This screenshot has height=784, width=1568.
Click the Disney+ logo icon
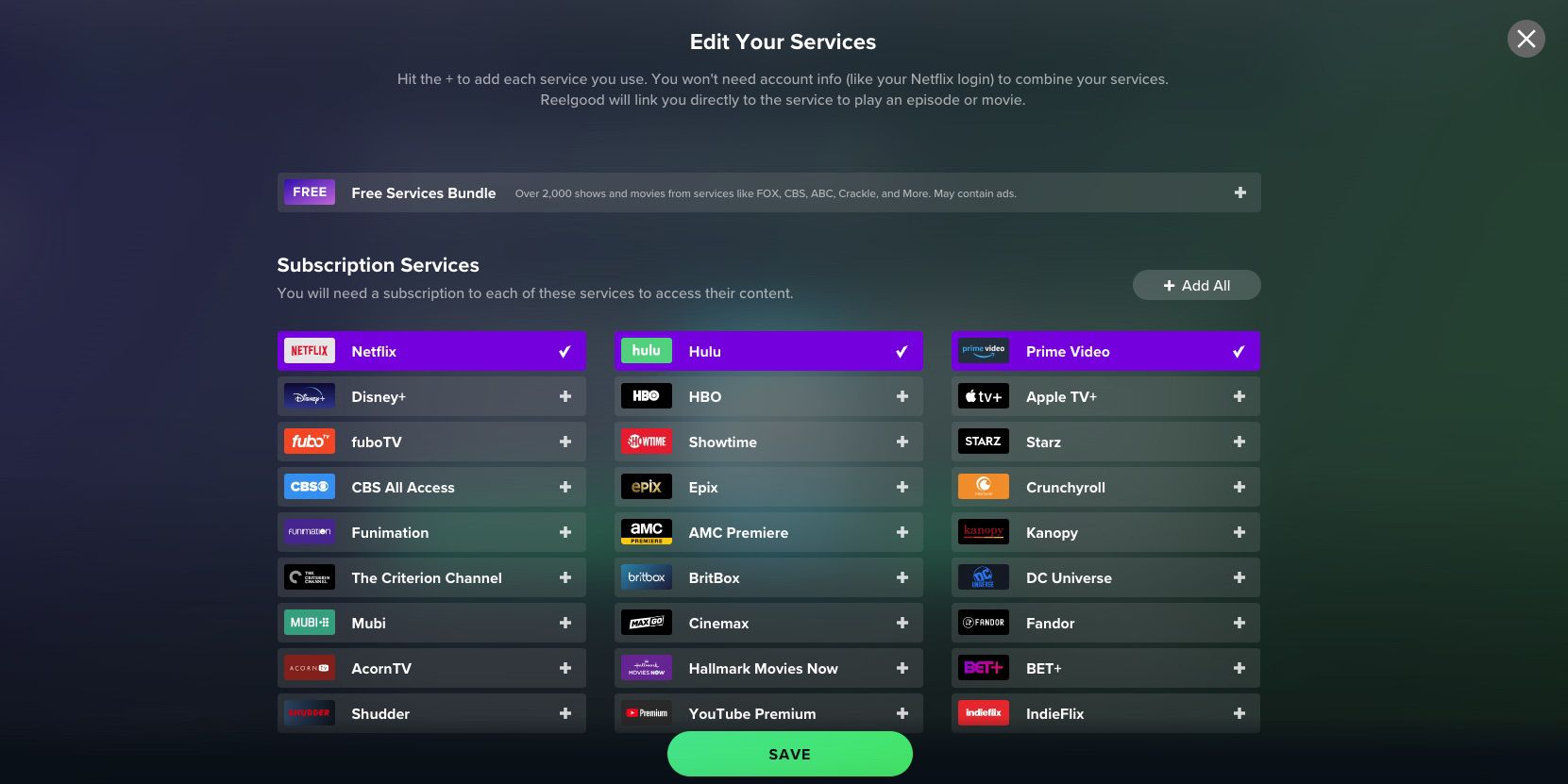310,396
